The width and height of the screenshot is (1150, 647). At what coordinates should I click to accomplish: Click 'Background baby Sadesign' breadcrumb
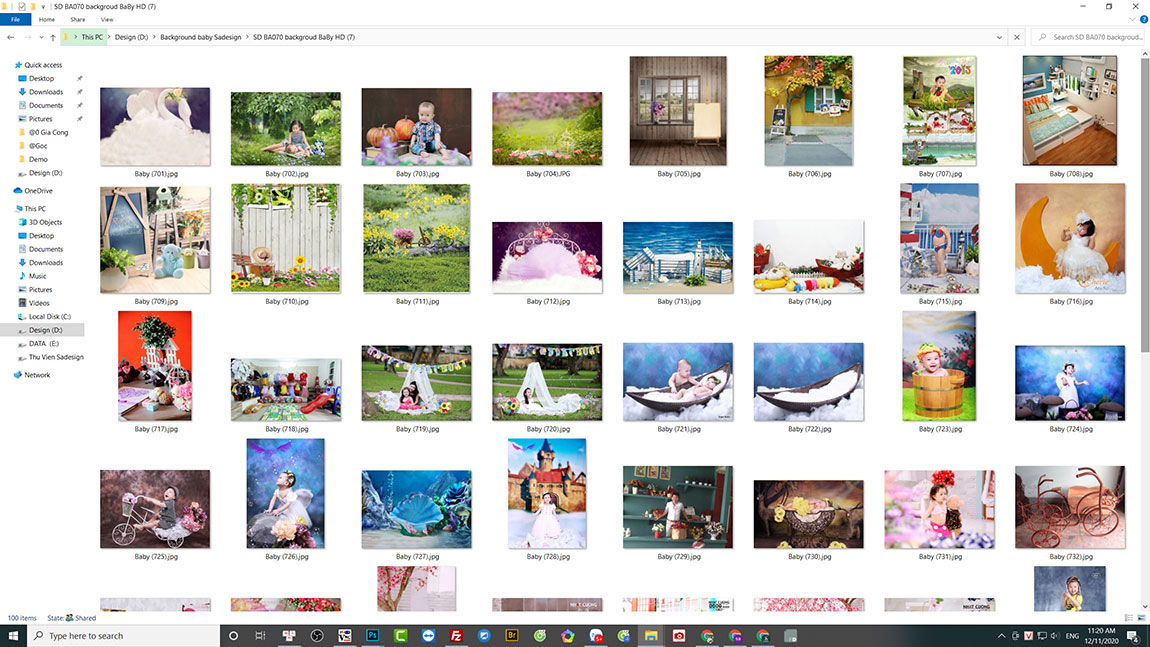click(x=200, y=37)
